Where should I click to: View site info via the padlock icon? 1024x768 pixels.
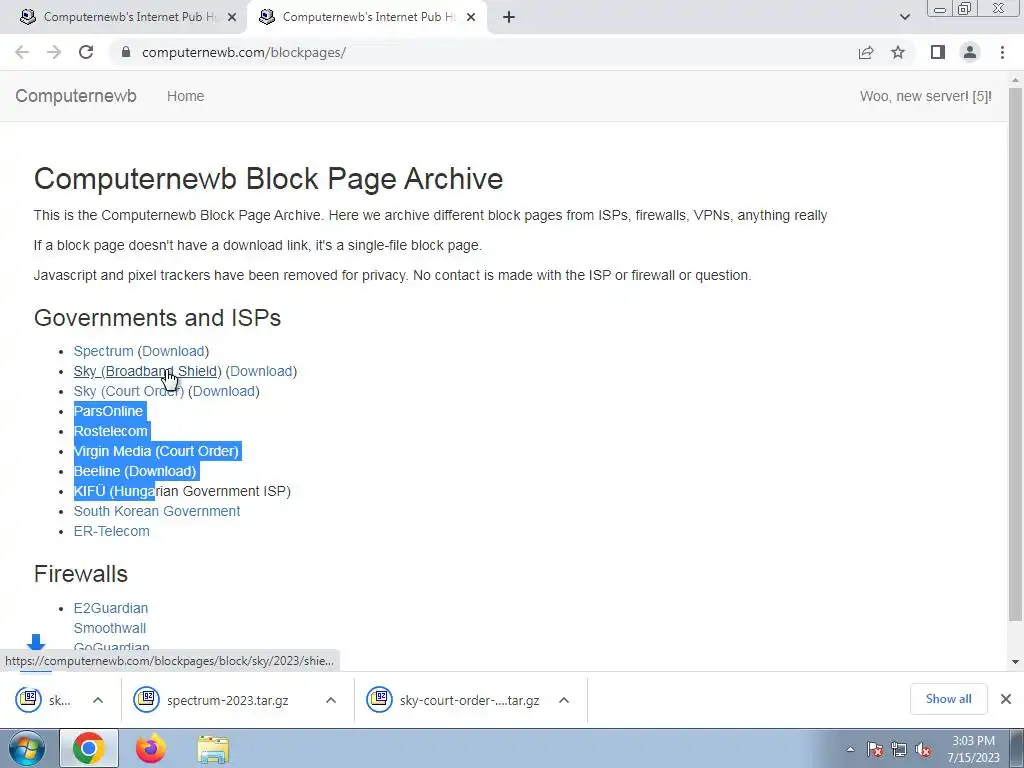tap(126, 52)
